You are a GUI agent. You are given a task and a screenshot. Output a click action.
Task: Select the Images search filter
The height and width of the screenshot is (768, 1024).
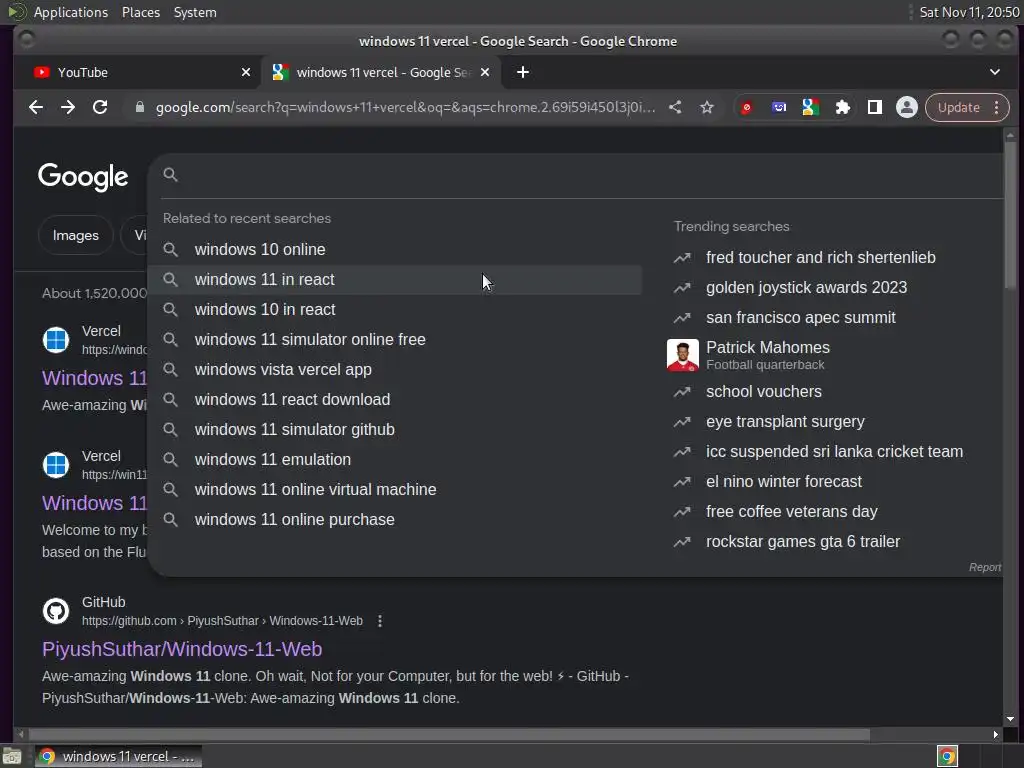pyautogui.click(x=76, y=235)
